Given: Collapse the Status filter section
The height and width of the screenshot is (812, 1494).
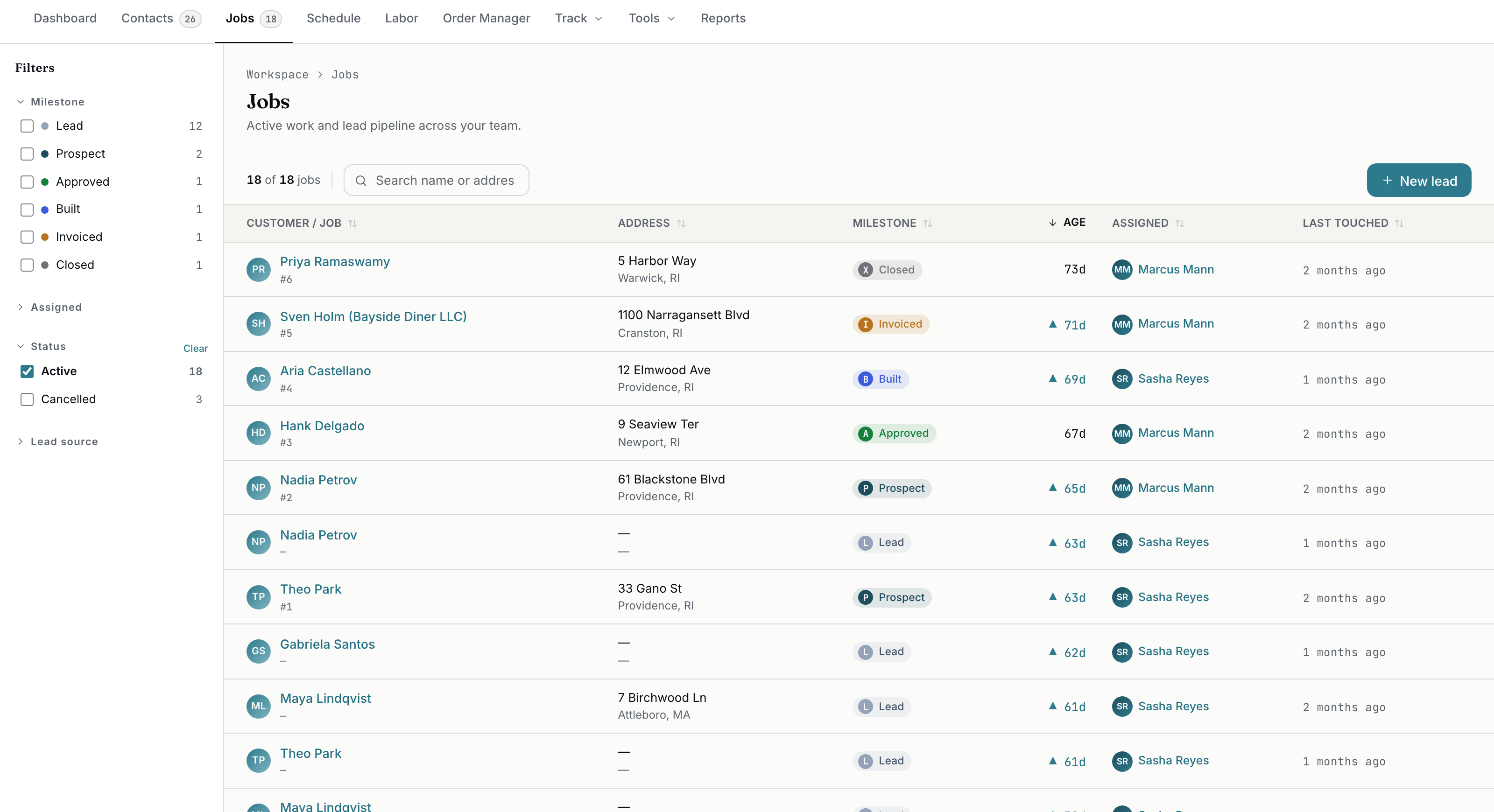Looking at the screenshot, I should [41, 347].
